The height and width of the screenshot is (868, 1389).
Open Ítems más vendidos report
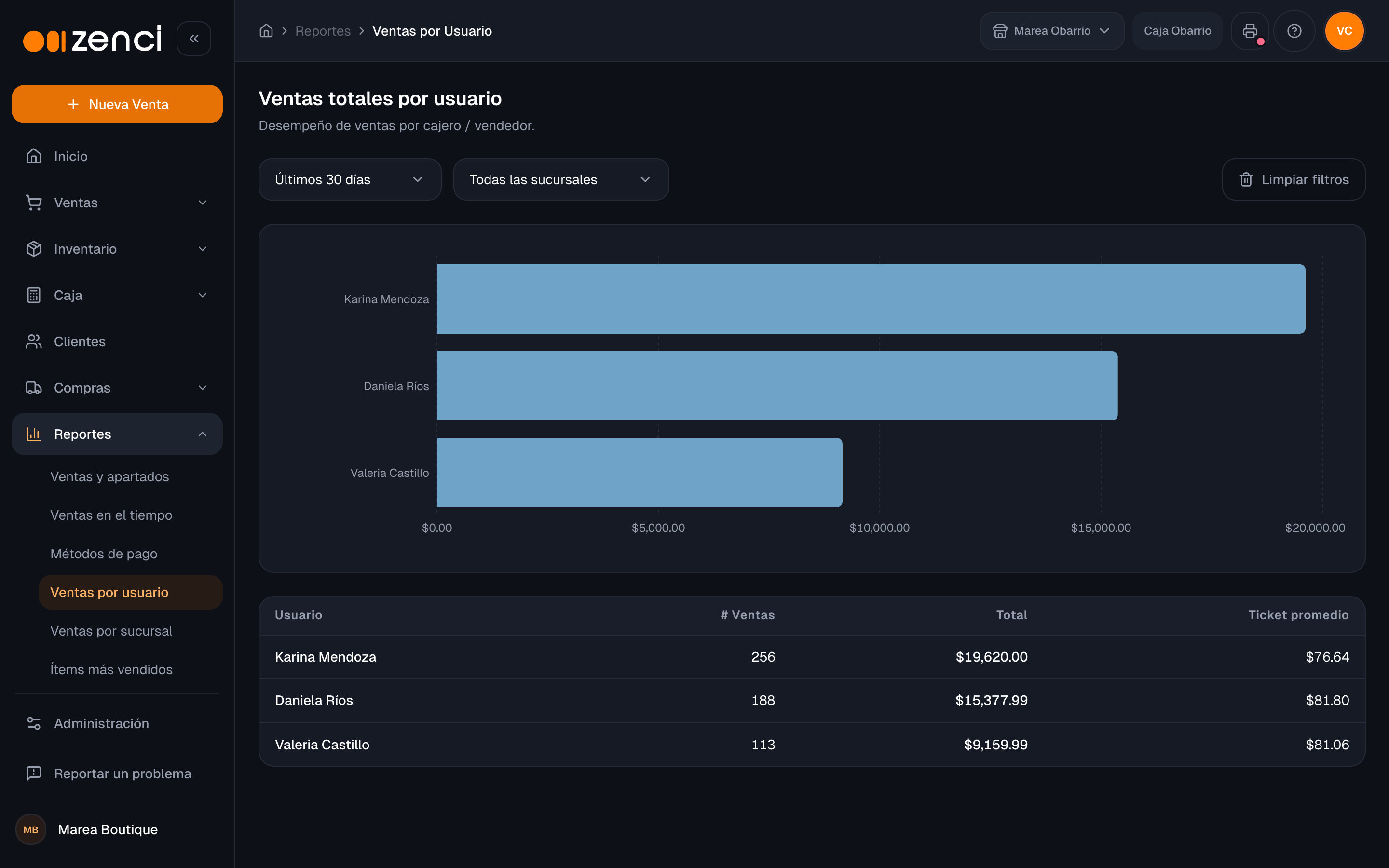[x=111, y=669]
